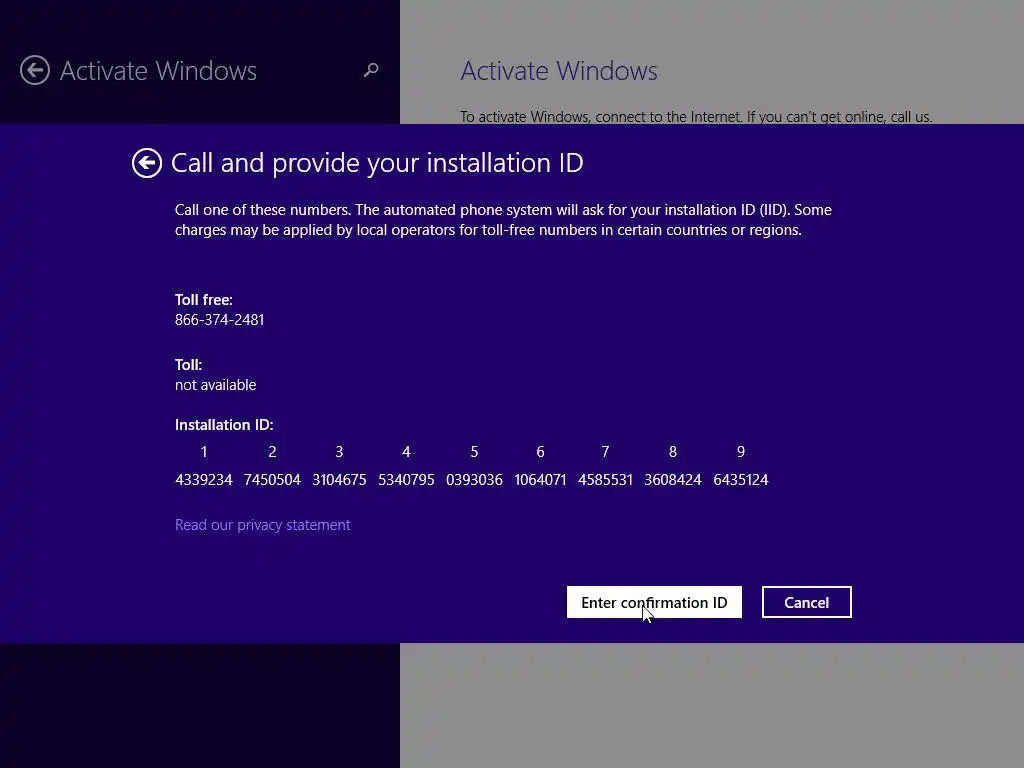Select the toll-free number 866-374-2481
Image resolution: width=1024 pixels, height=768 pixels.
[219, 320]
